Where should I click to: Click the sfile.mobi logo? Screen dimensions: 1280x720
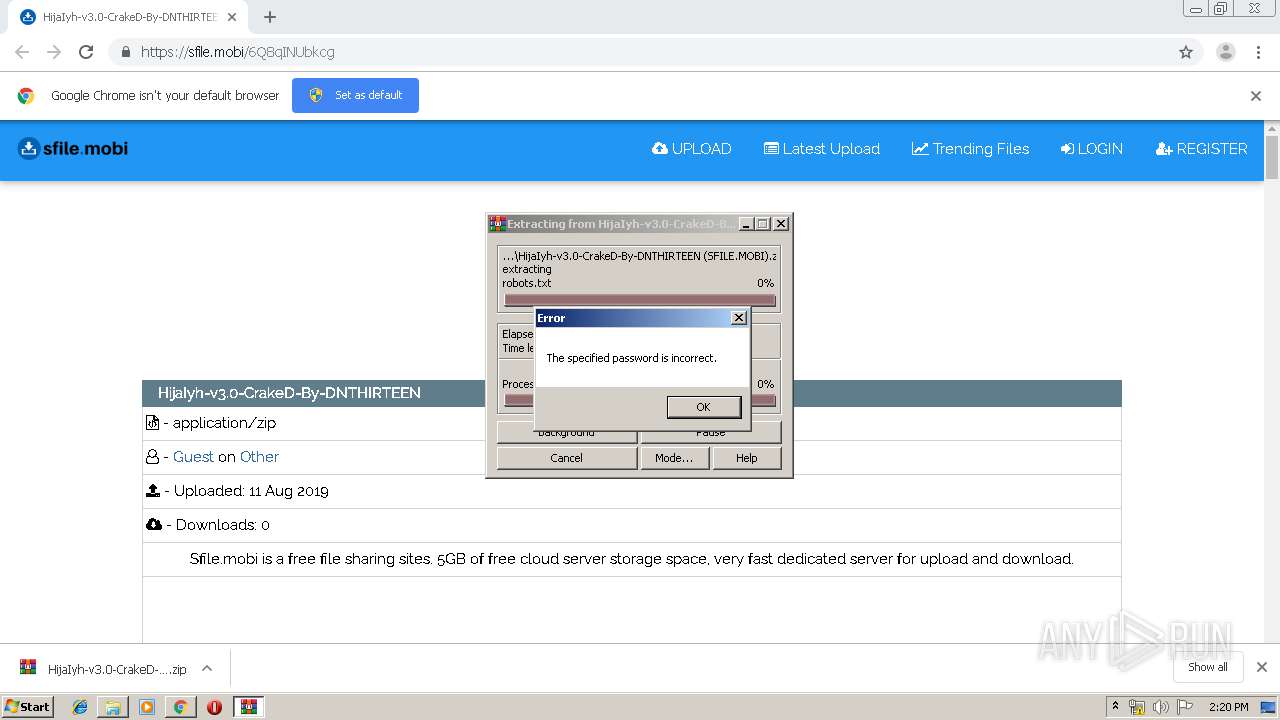[x=73, y=149]
